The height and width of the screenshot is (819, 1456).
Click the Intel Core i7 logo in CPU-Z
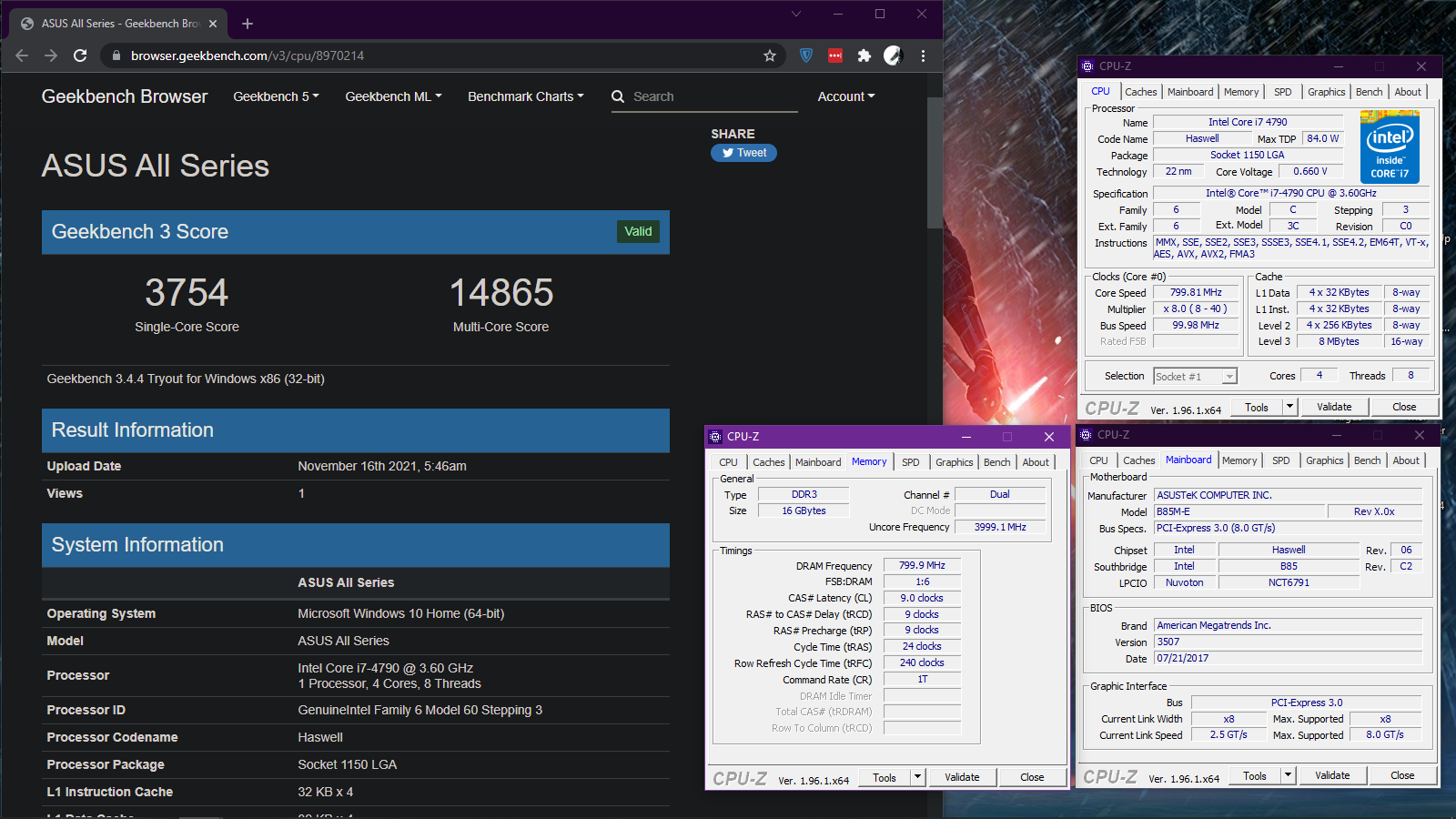point(1390,147)
